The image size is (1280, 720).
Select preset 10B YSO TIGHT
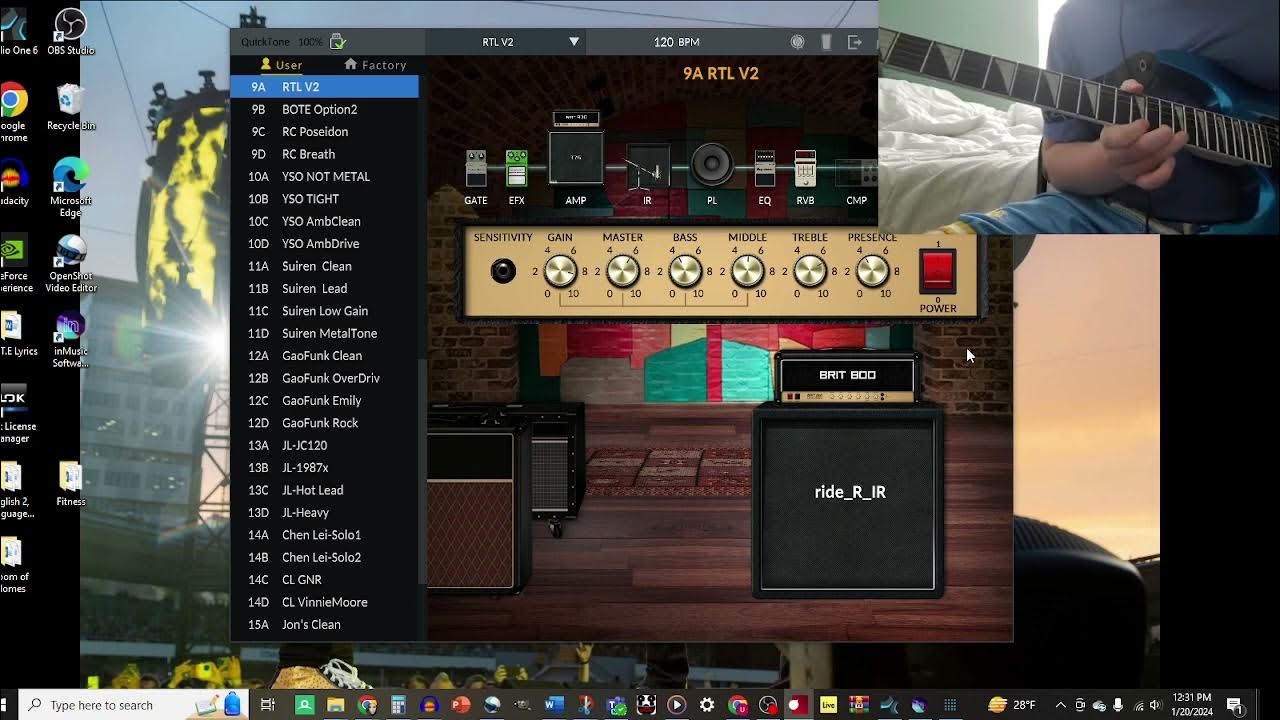pos(324,199)
